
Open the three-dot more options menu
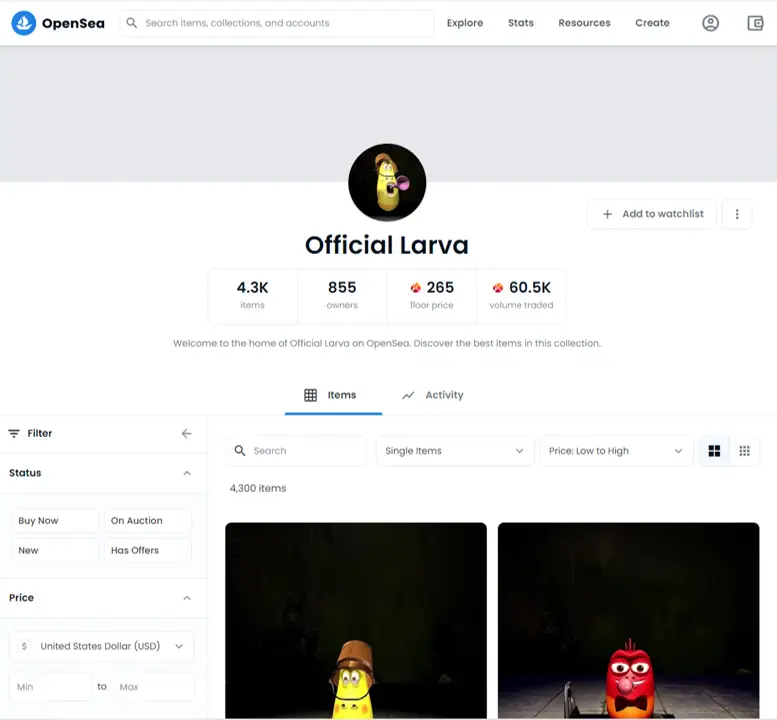737,214
